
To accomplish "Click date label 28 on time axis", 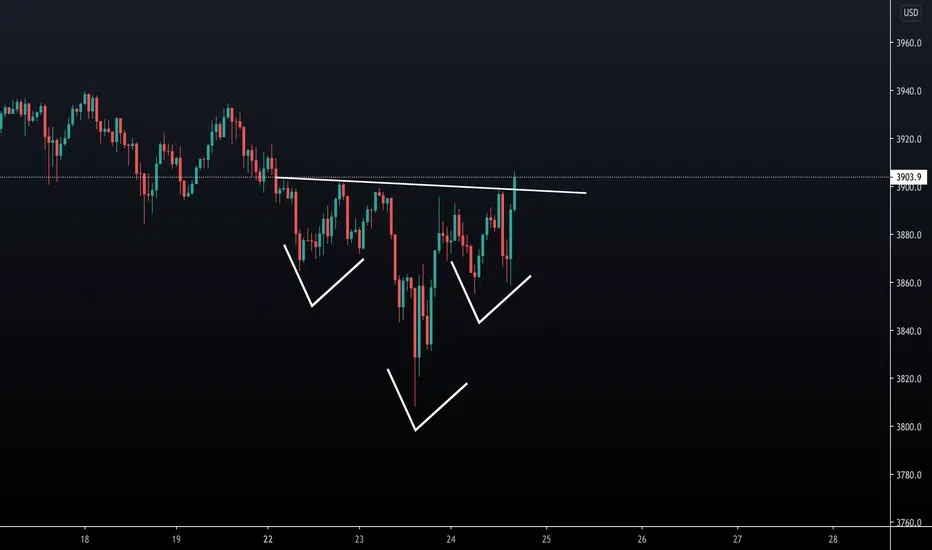I will 833,539.
